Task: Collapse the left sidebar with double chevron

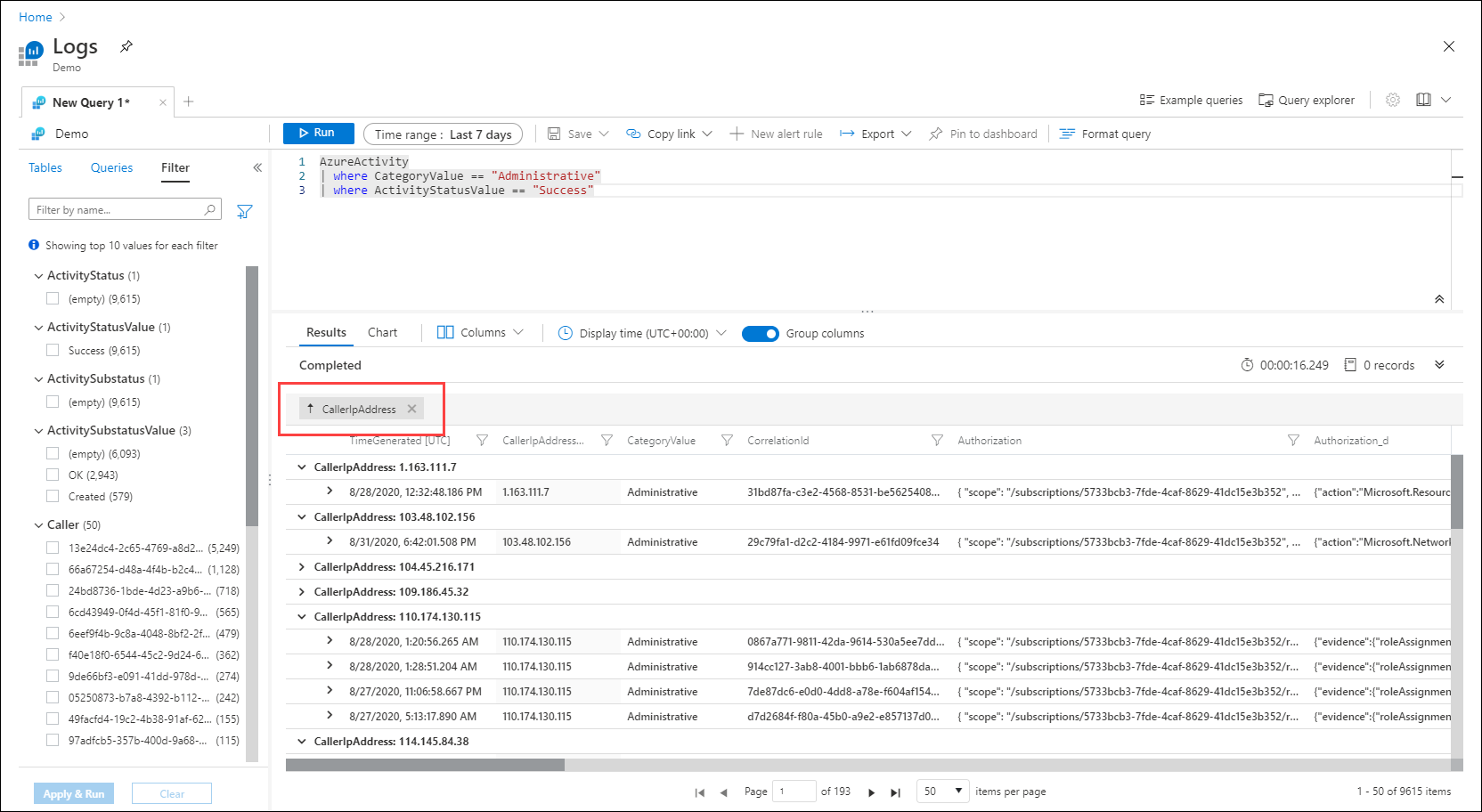Action: [257, 167]
